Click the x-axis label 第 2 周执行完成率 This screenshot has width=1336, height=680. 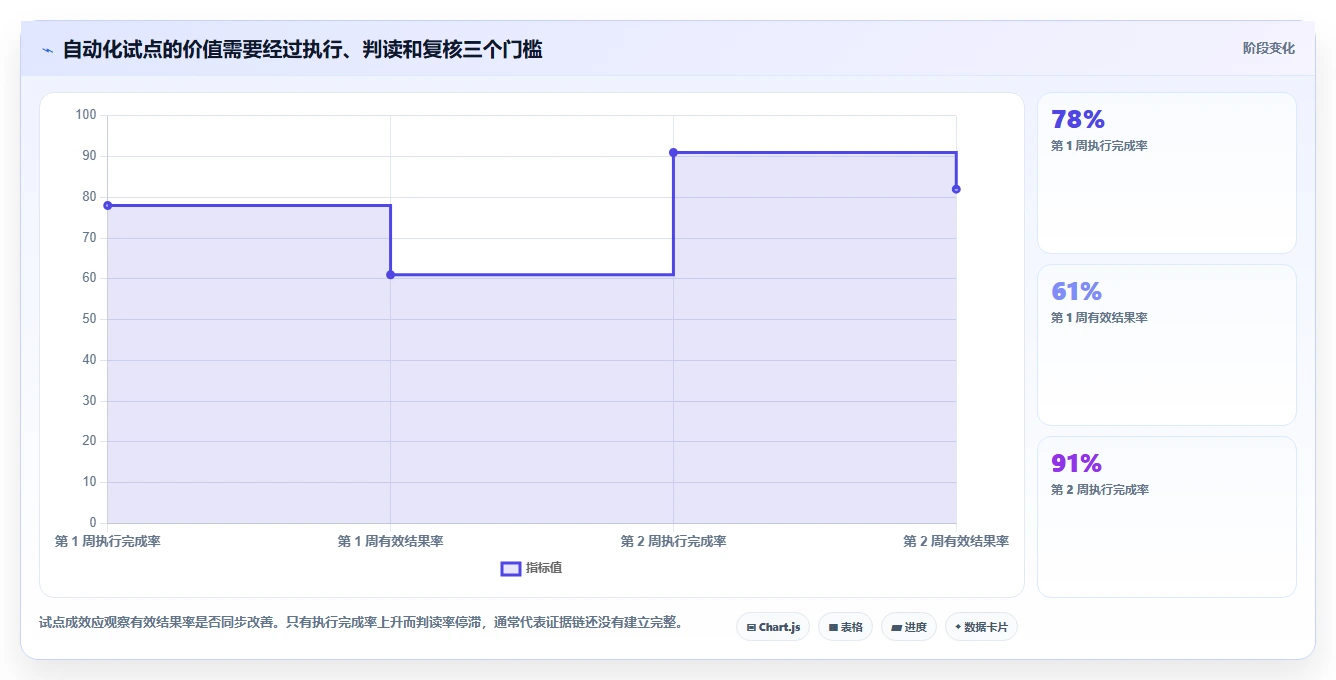(673, 541)
